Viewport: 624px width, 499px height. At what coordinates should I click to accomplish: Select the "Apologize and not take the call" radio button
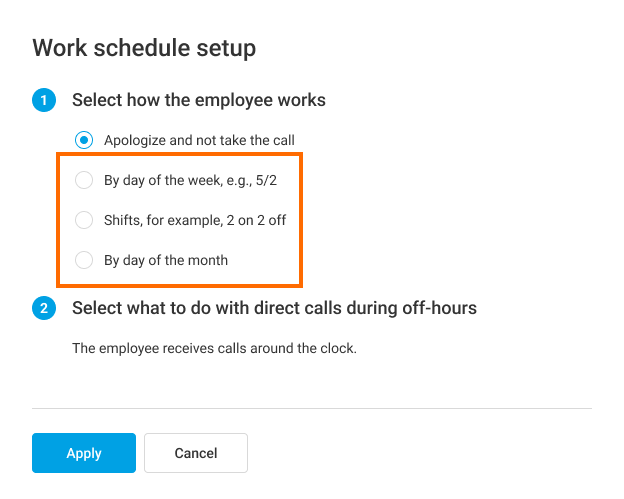pyautogui.click(x=84, y=140)
